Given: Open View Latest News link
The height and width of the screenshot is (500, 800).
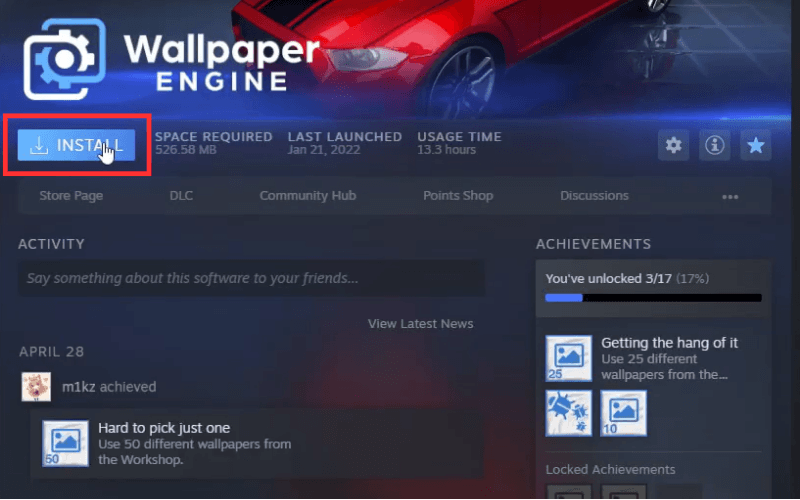Looking at the screenshot, I should (420, 323).
